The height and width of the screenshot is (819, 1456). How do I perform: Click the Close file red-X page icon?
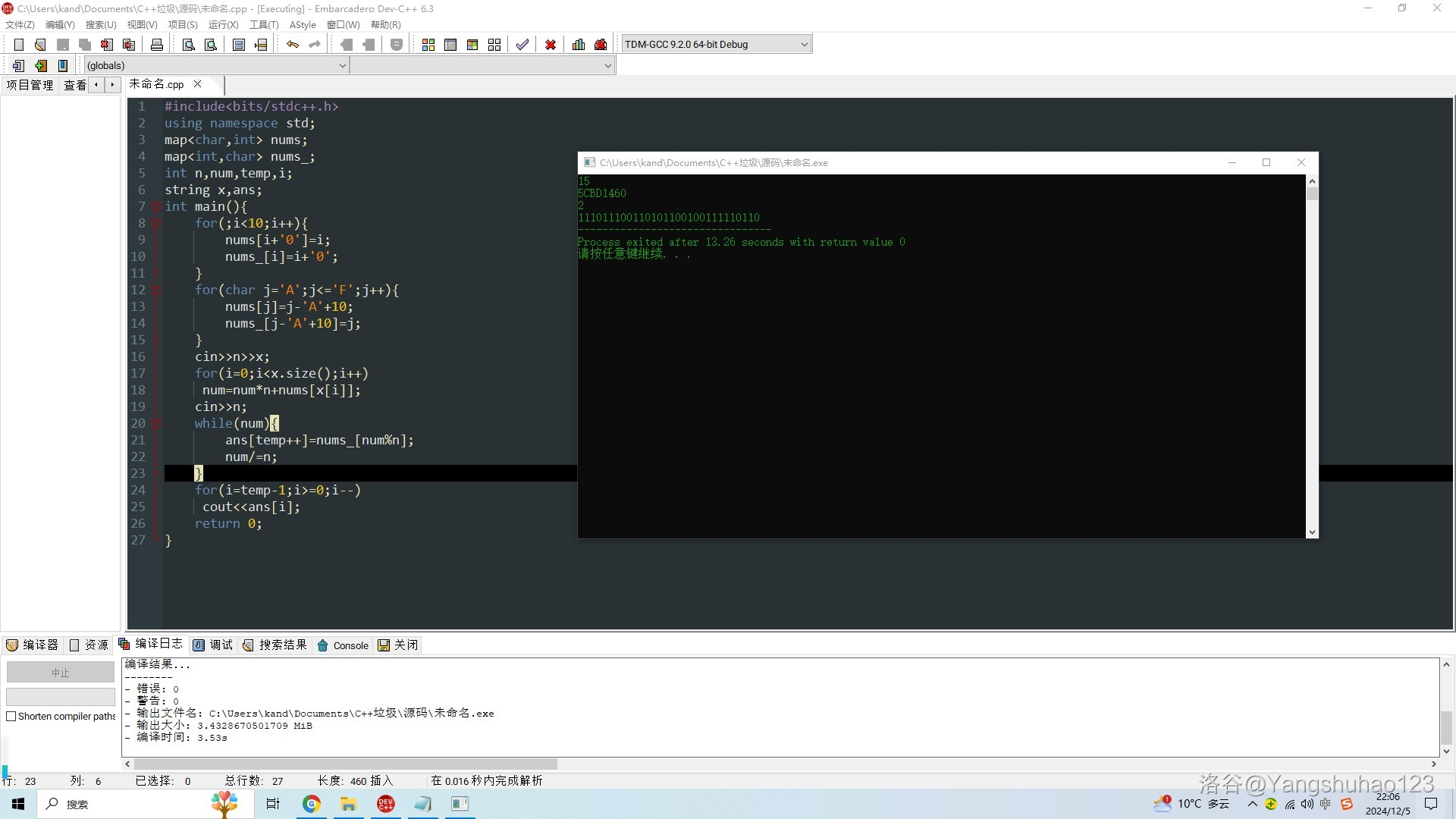click(x=107, y=45)
